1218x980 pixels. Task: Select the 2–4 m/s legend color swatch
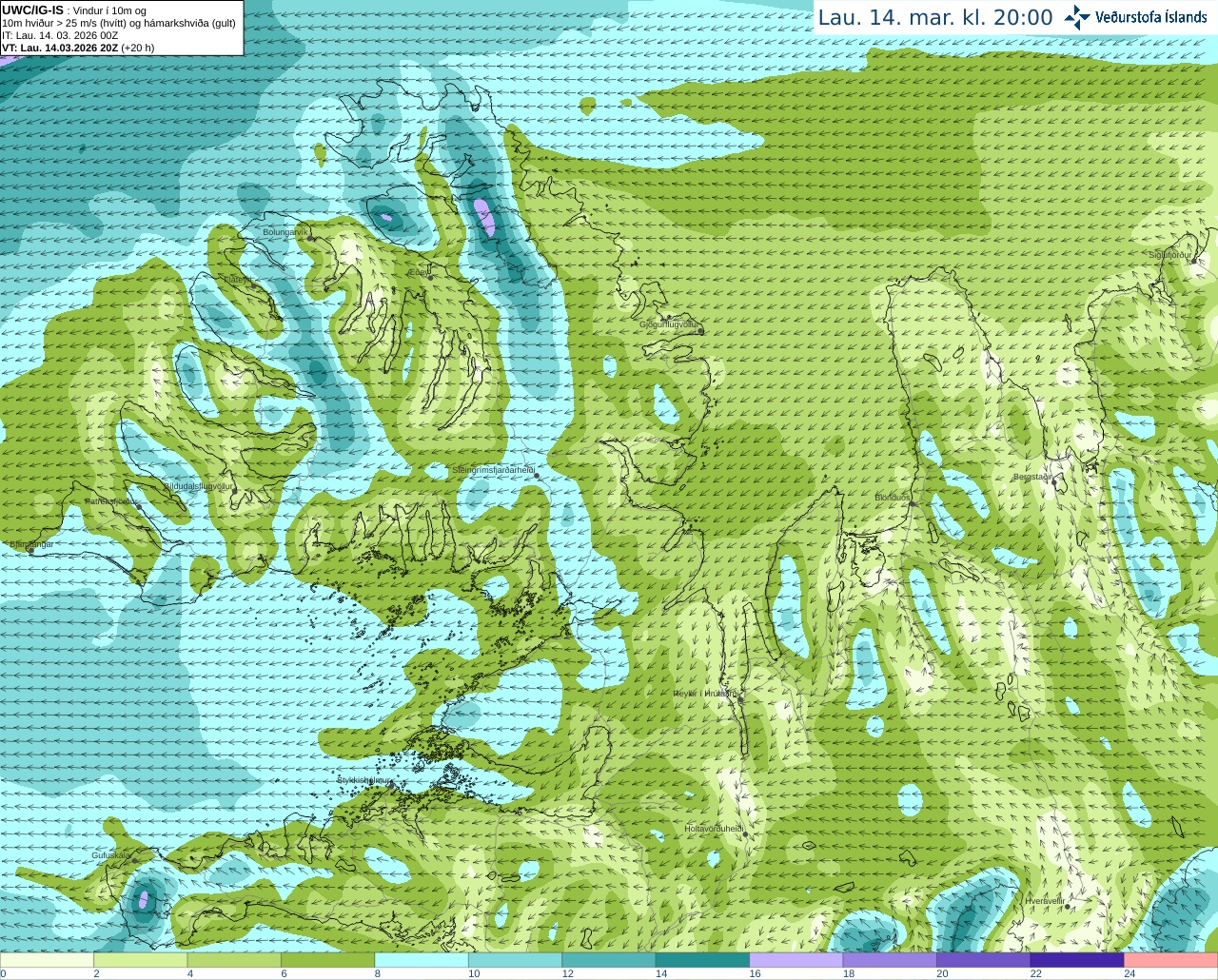point(142,959)
